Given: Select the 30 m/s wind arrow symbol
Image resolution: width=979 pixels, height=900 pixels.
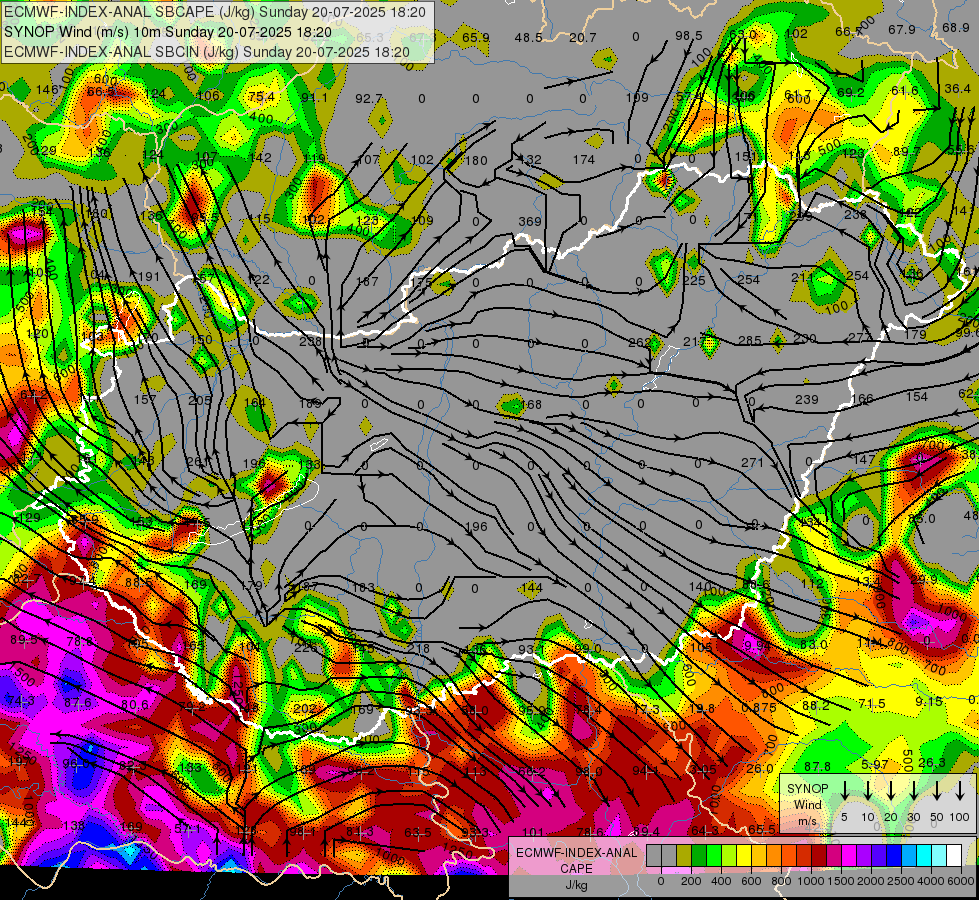Looking at the screenshot, I should pyautogui.click(x=913, y=790).
